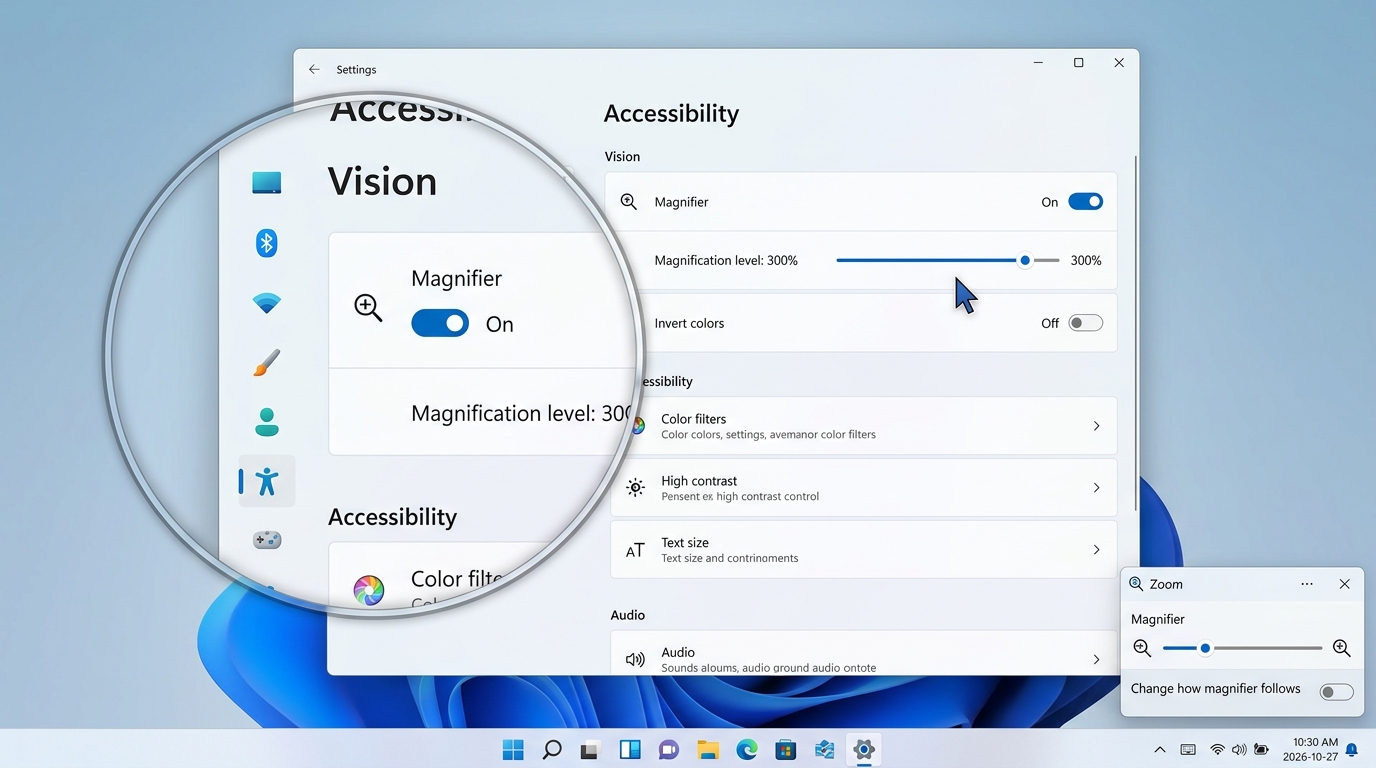Expand the Audio row chevron
The width and height of the screenshot is (1376, 768).
[1096, 659]
